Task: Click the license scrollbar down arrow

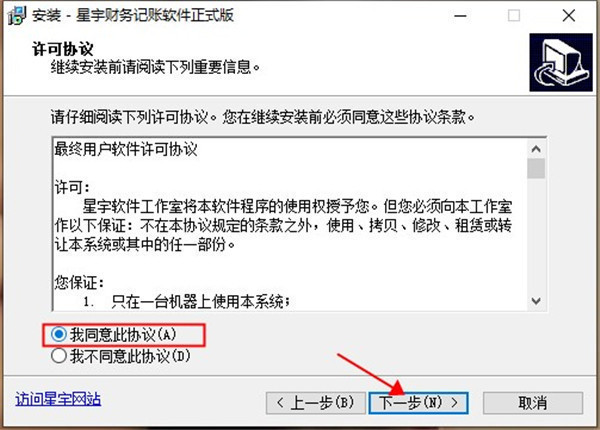Action: [x=536, y=301]
